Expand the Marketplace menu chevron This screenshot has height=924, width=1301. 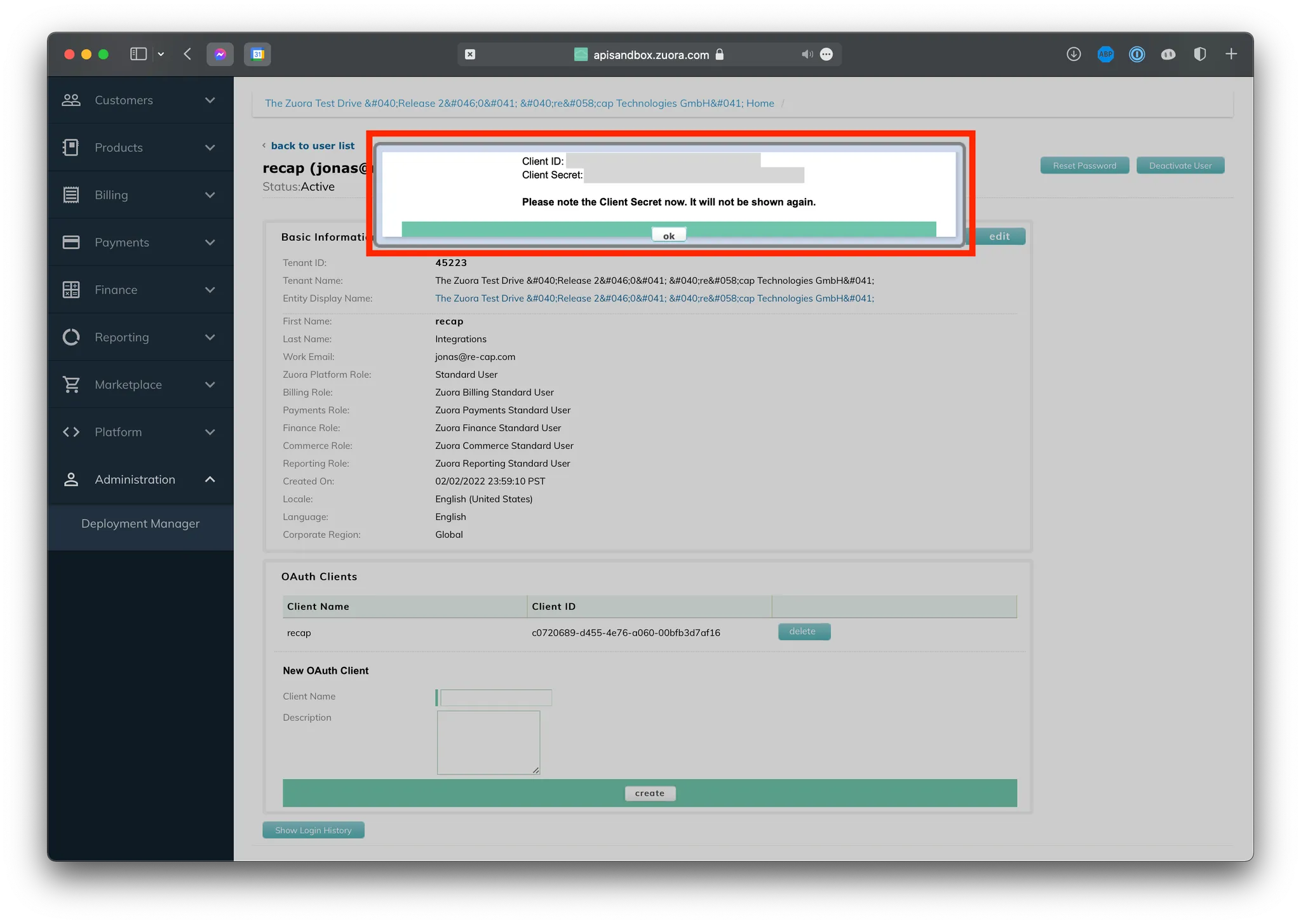[210, 384]
